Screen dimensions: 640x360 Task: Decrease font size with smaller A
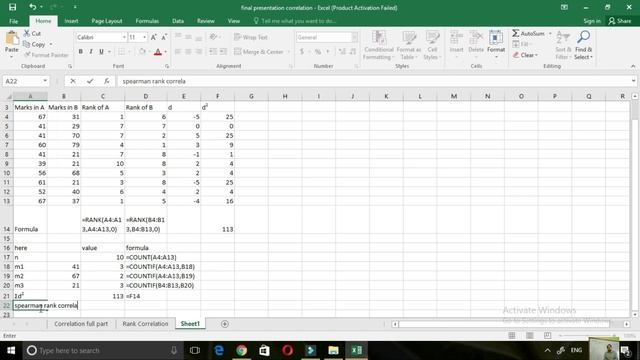click(164, 37)
